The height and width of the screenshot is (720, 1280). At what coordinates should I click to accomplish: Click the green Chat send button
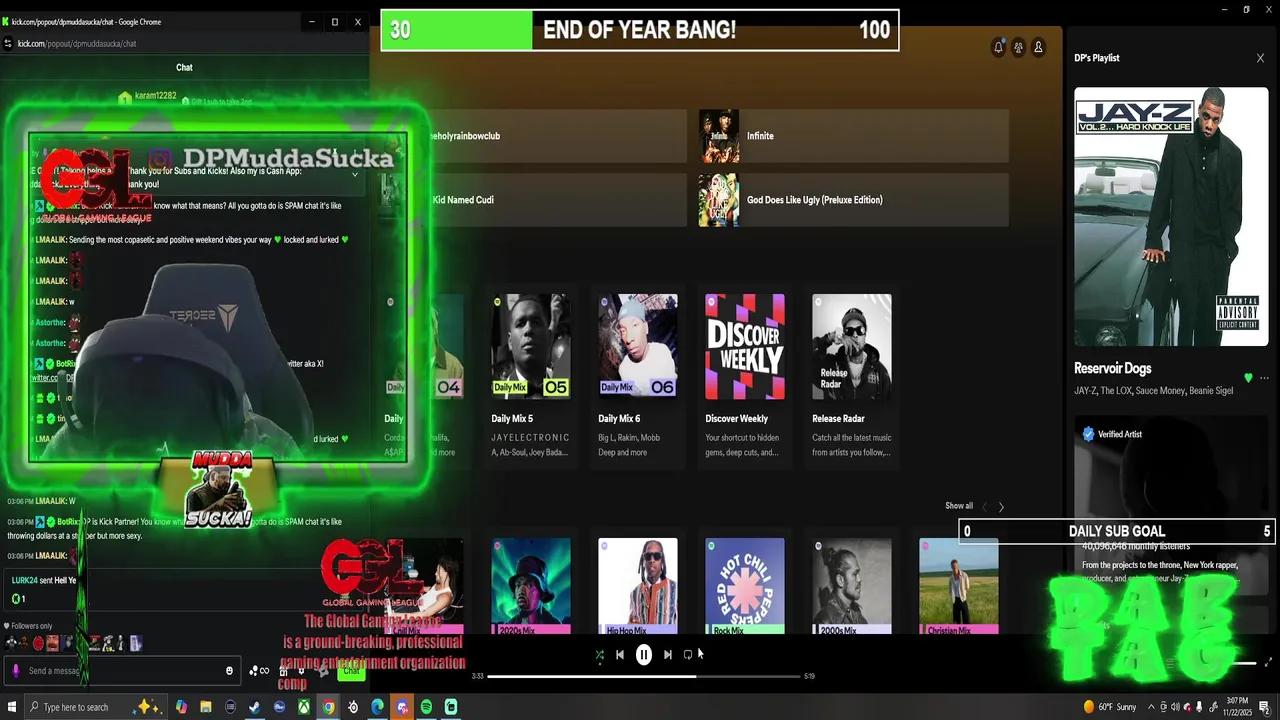click(x=350, y=671)
